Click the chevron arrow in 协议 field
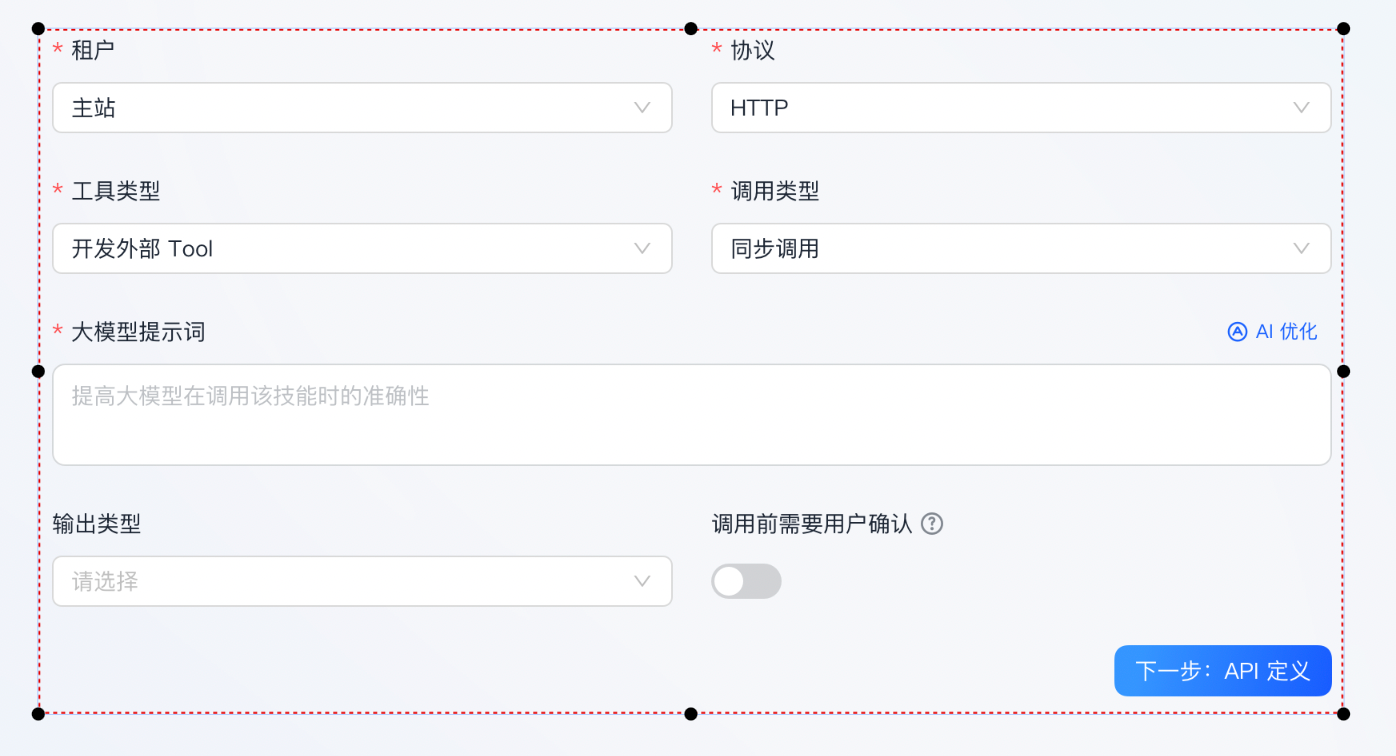Screen dimensions: 1396x756 [x=1301, y=108]
